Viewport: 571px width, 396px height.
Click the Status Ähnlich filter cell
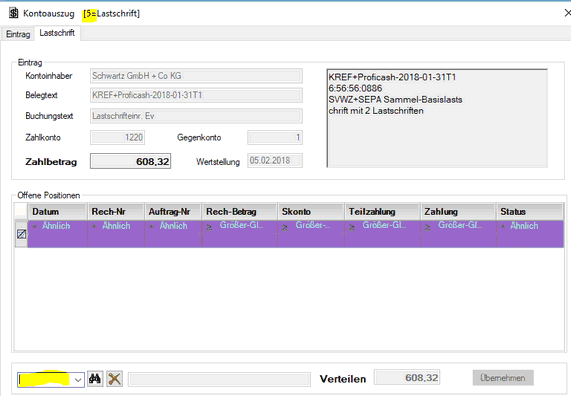point(530,234)
